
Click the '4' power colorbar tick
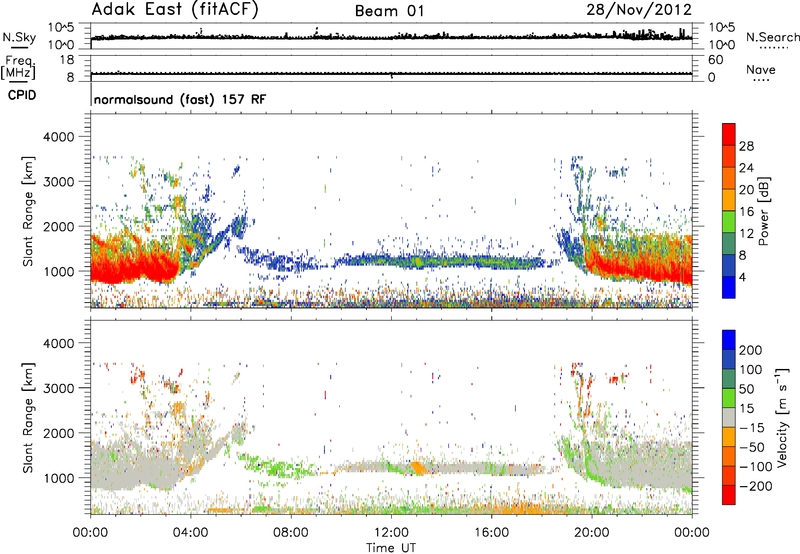pyautogui.click(x=742, y=277)
